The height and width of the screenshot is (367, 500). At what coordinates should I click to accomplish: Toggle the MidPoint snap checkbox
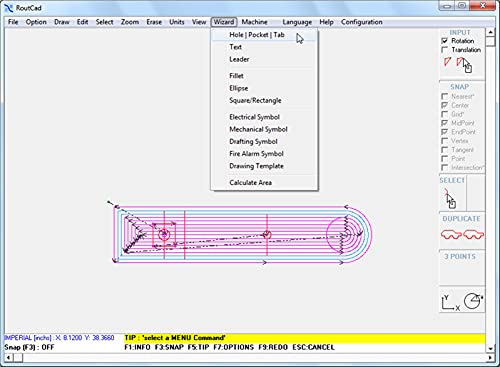[x=444, y=123]
